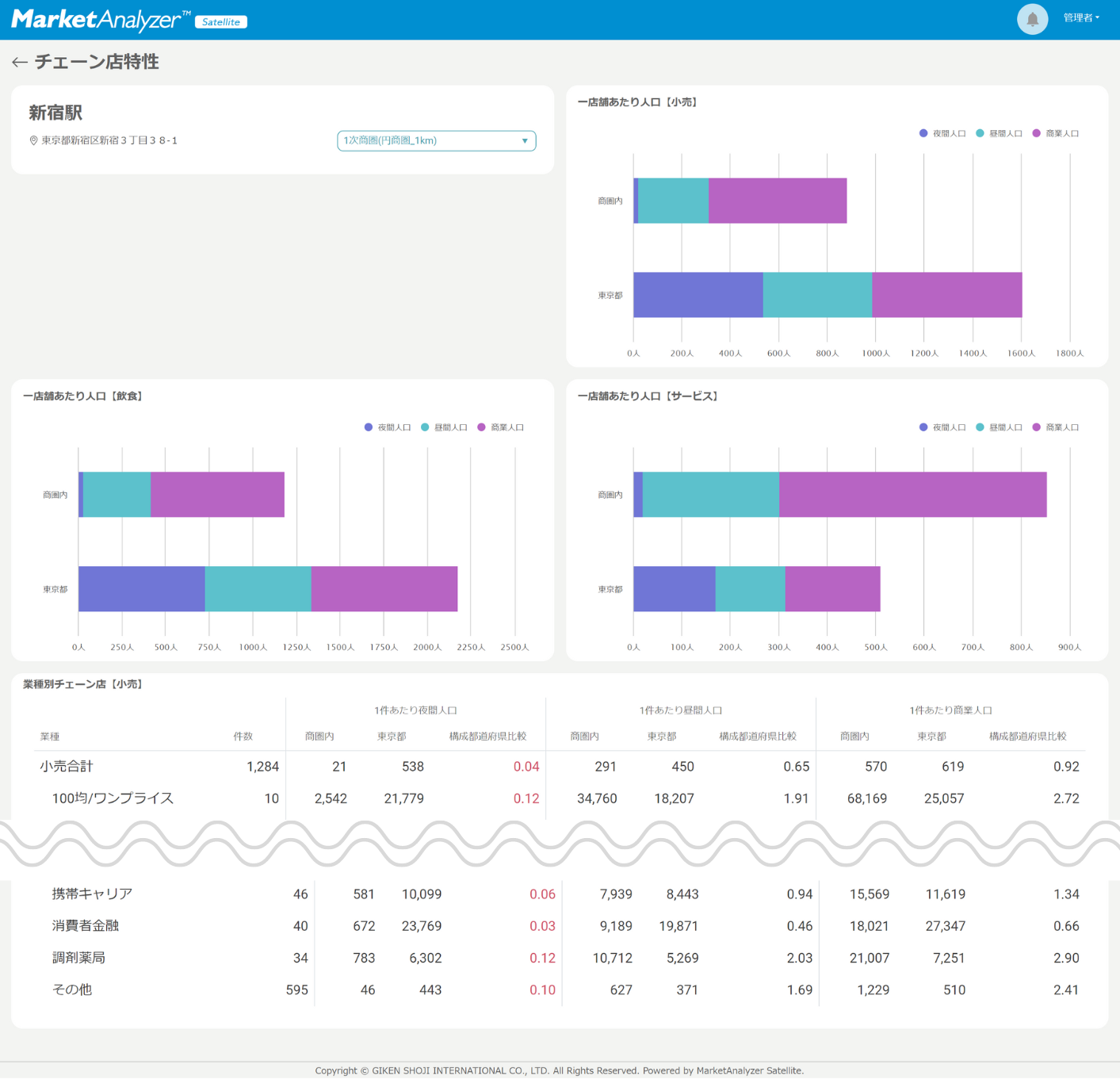The image size is (1120, 1087).
Task: Click the location pin icon beside the address
Action: (33, 141)
